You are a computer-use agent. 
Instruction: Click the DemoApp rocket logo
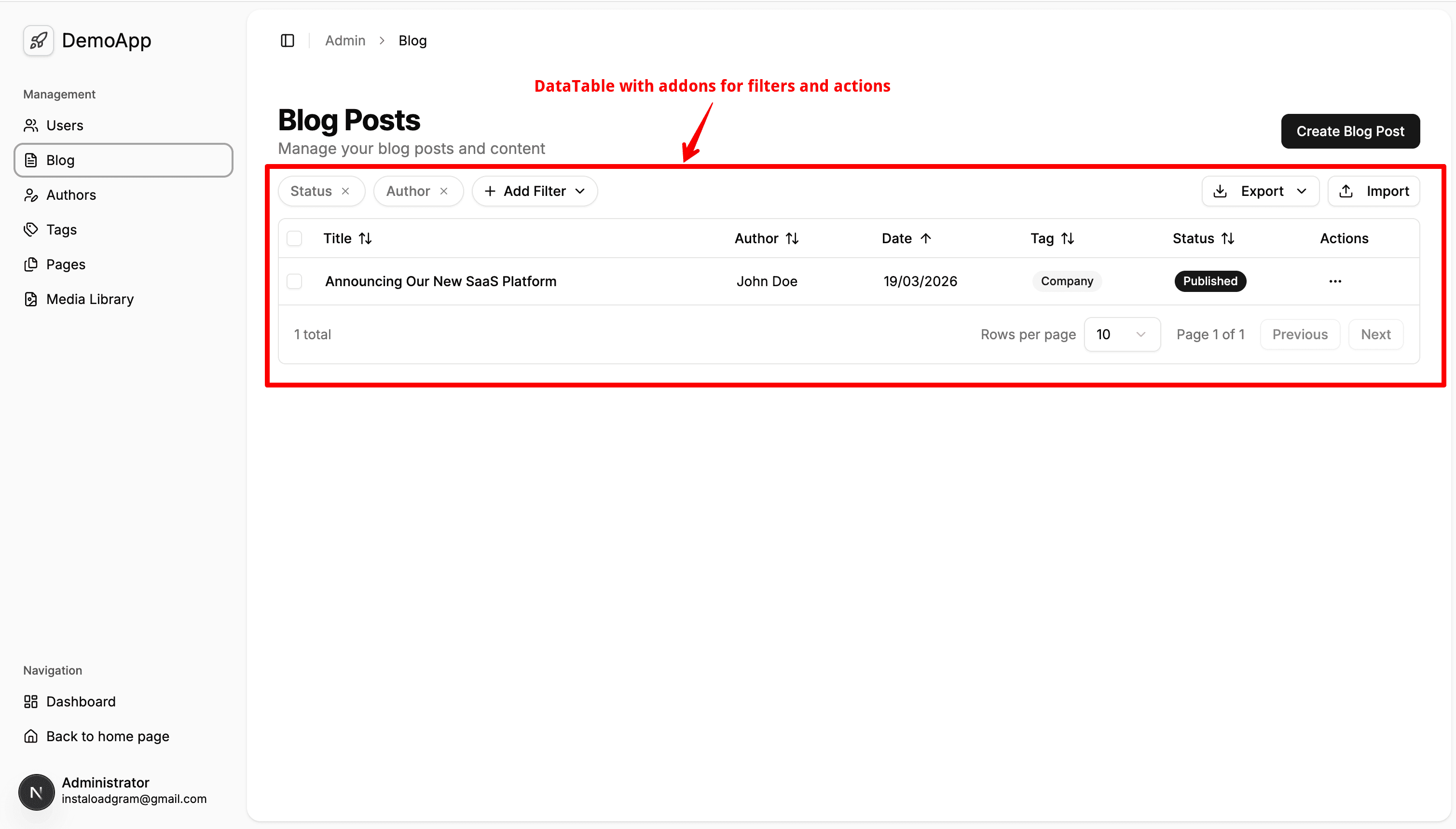tap(39, 41)
